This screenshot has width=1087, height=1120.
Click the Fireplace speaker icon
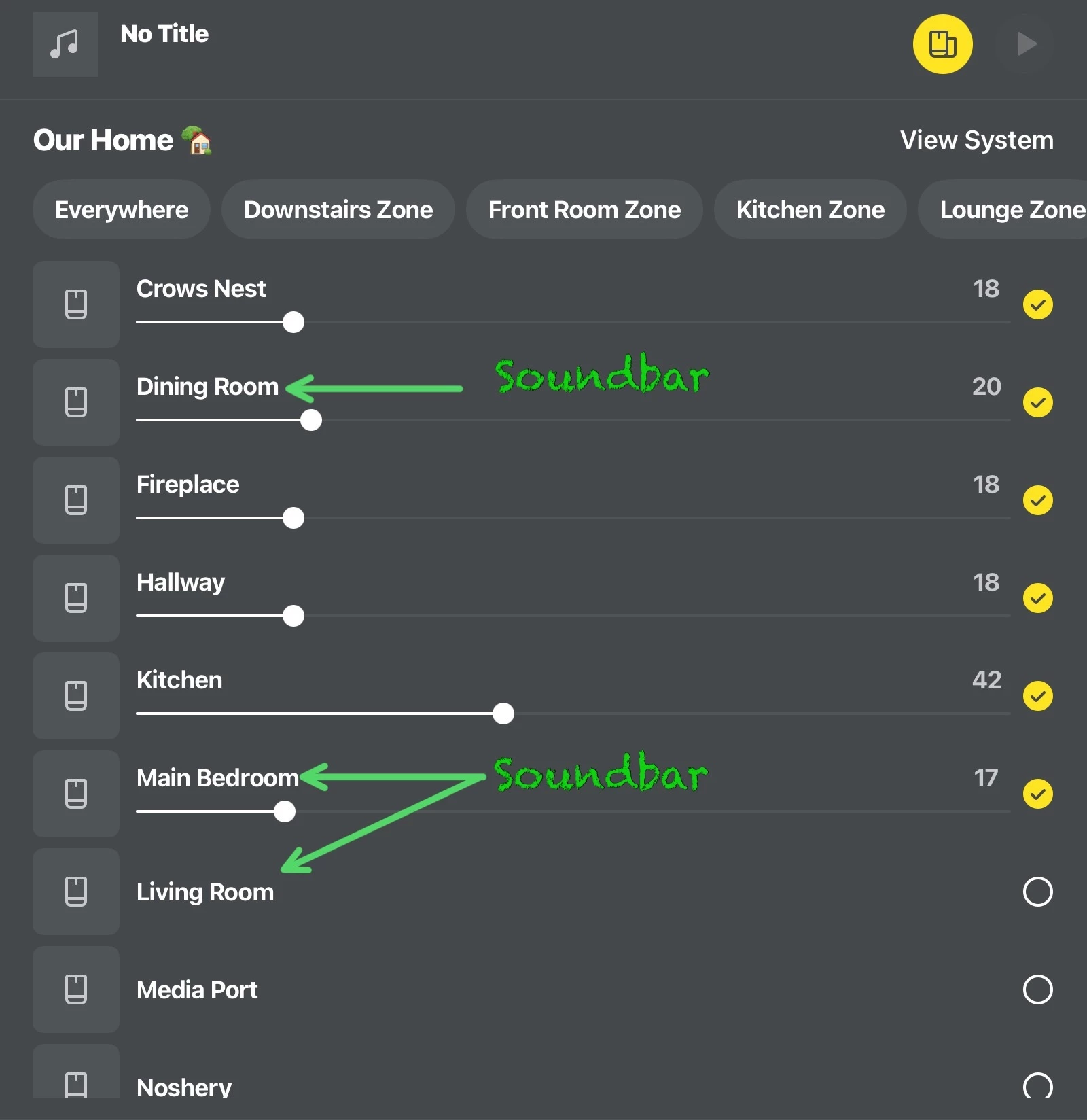click(x=76, y=500)
